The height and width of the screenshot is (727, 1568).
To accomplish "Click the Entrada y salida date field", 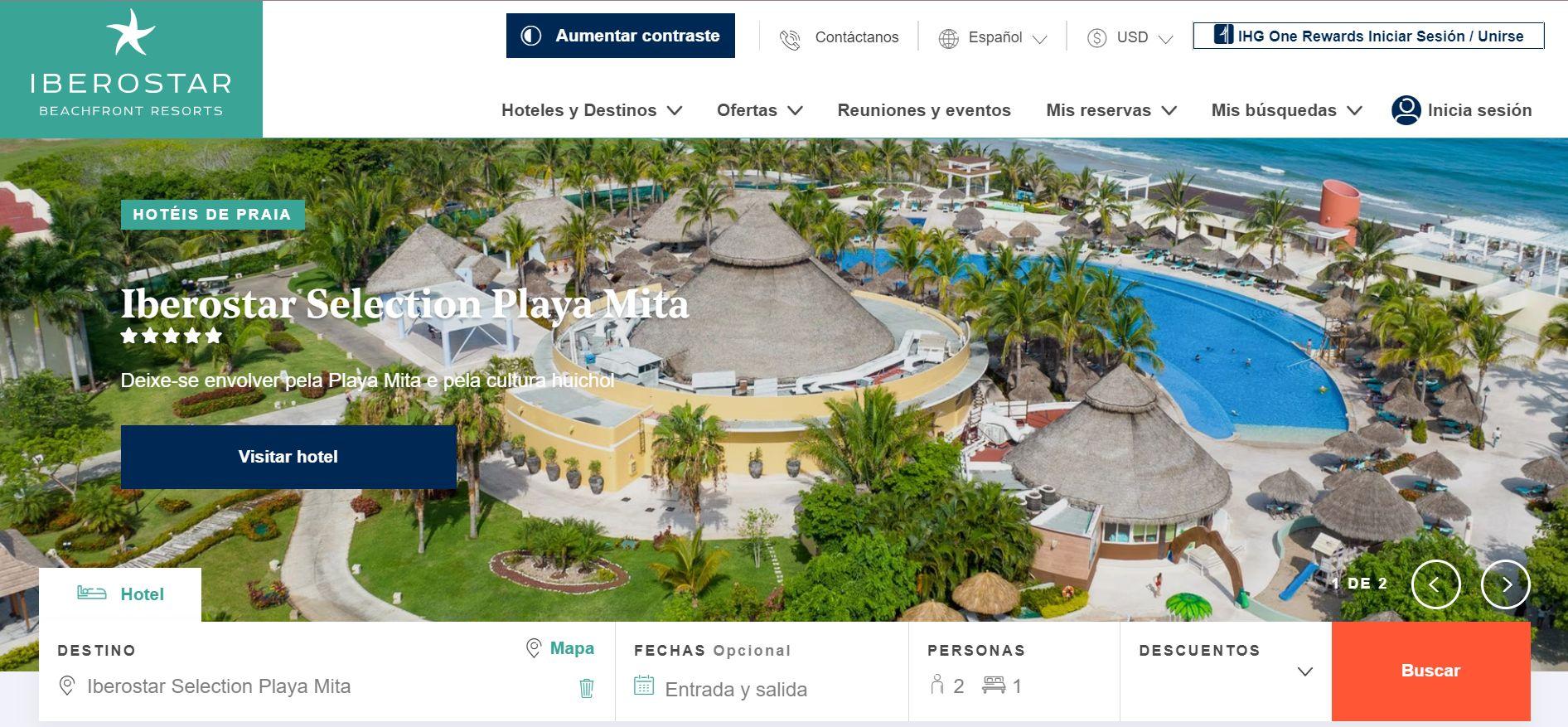I will coord(736,689).
